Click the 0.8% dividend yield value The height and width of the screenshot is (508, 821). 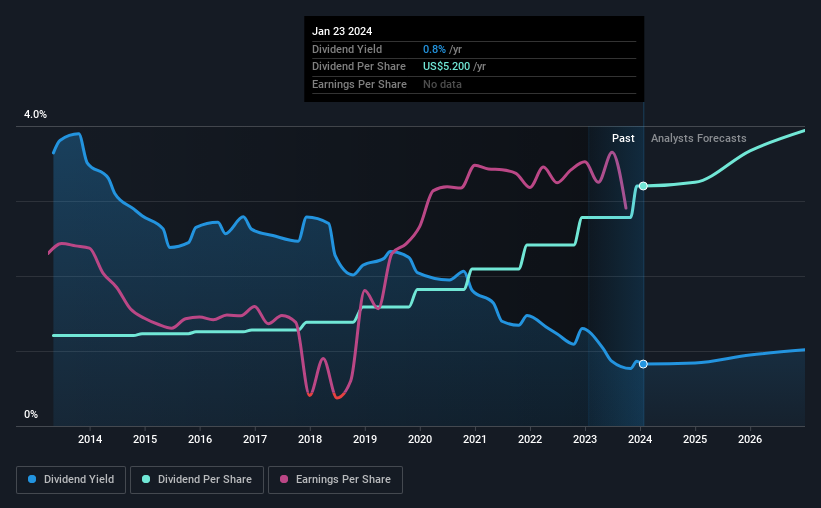click(x=434, y=49)
